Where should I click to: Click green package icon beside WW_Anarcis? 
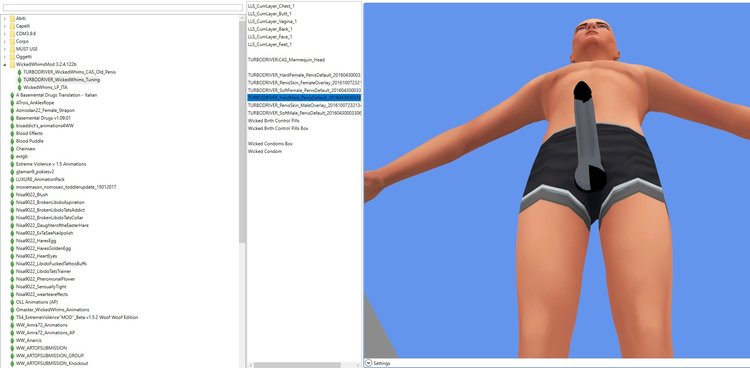click(12, 340)
